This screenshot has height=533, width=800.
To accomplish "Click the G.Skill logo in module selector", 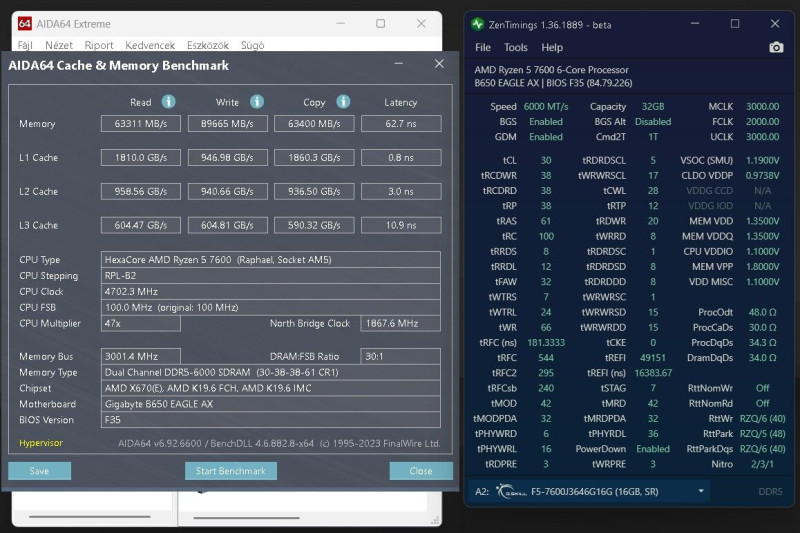I will point(511,492).
